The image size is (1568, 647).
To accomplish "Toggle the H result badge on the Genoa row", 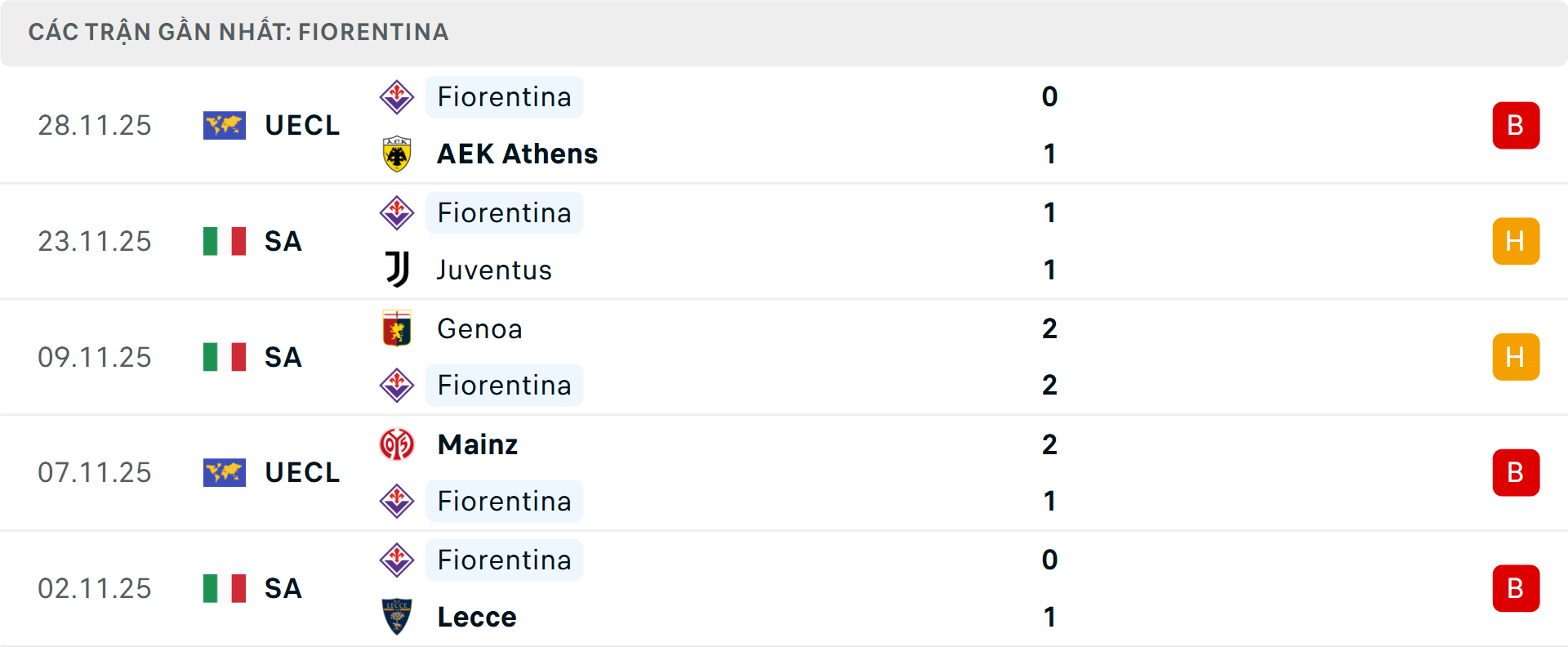I will [1516, 356].
